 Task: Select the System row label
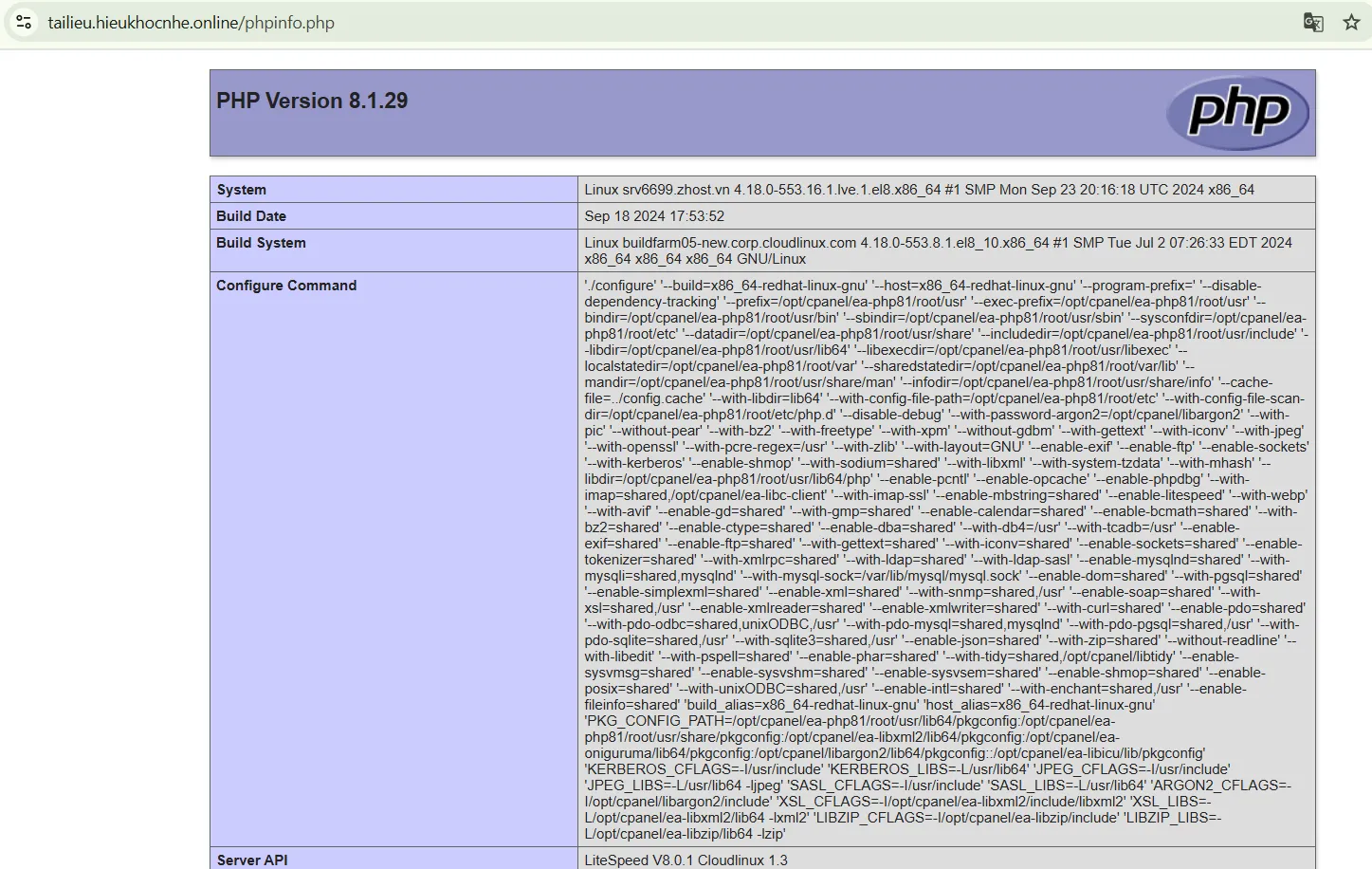[242, 190]
